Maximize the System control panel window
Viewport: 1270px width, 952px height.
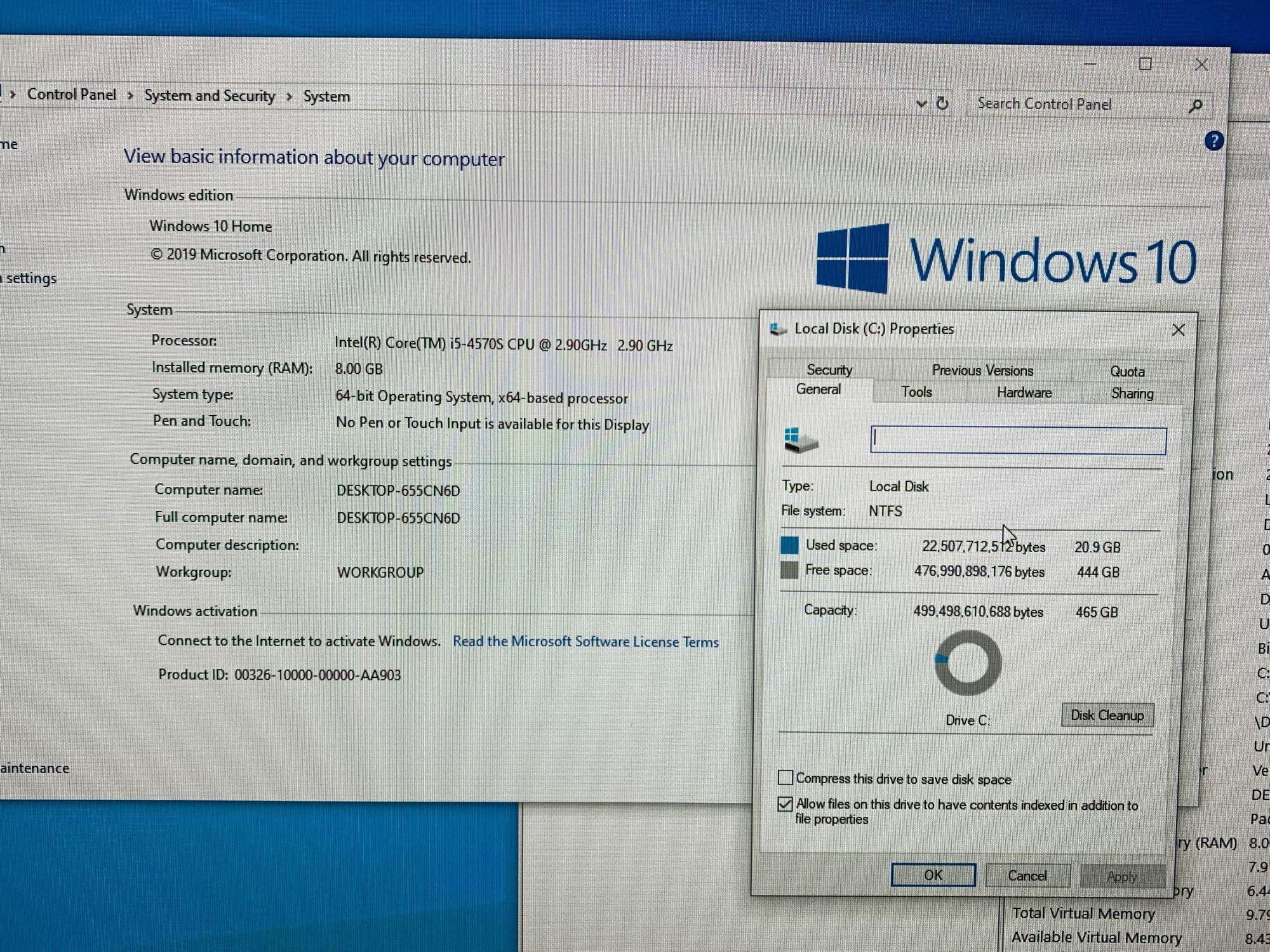[1146, 64]
